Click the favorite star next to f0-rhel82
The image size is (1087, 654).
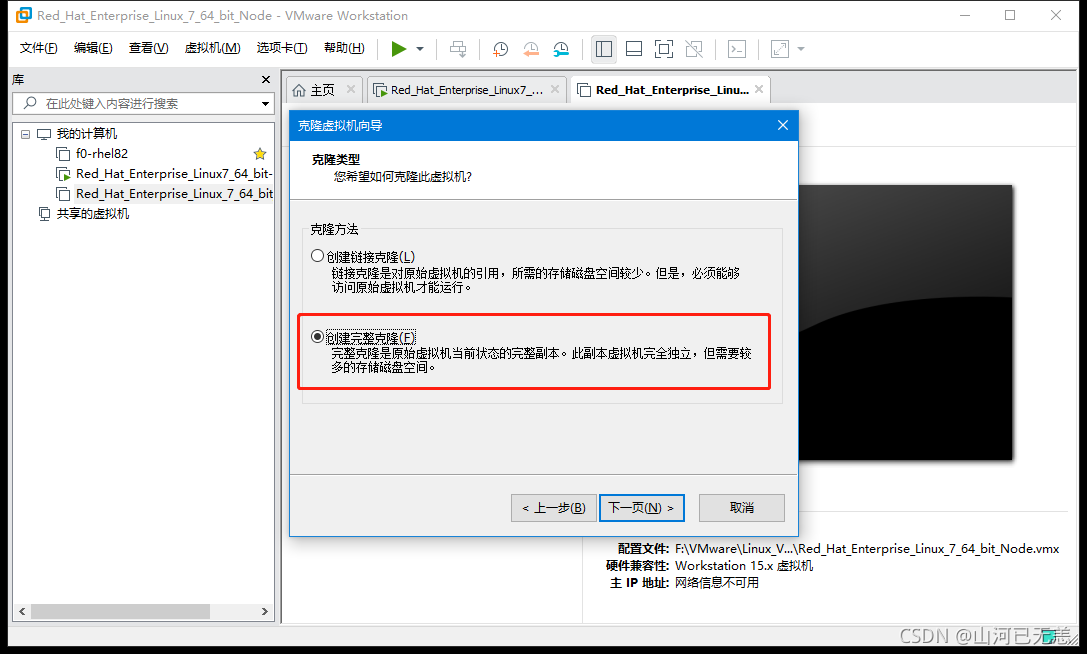pyautogui.click(x=260, y=154)
